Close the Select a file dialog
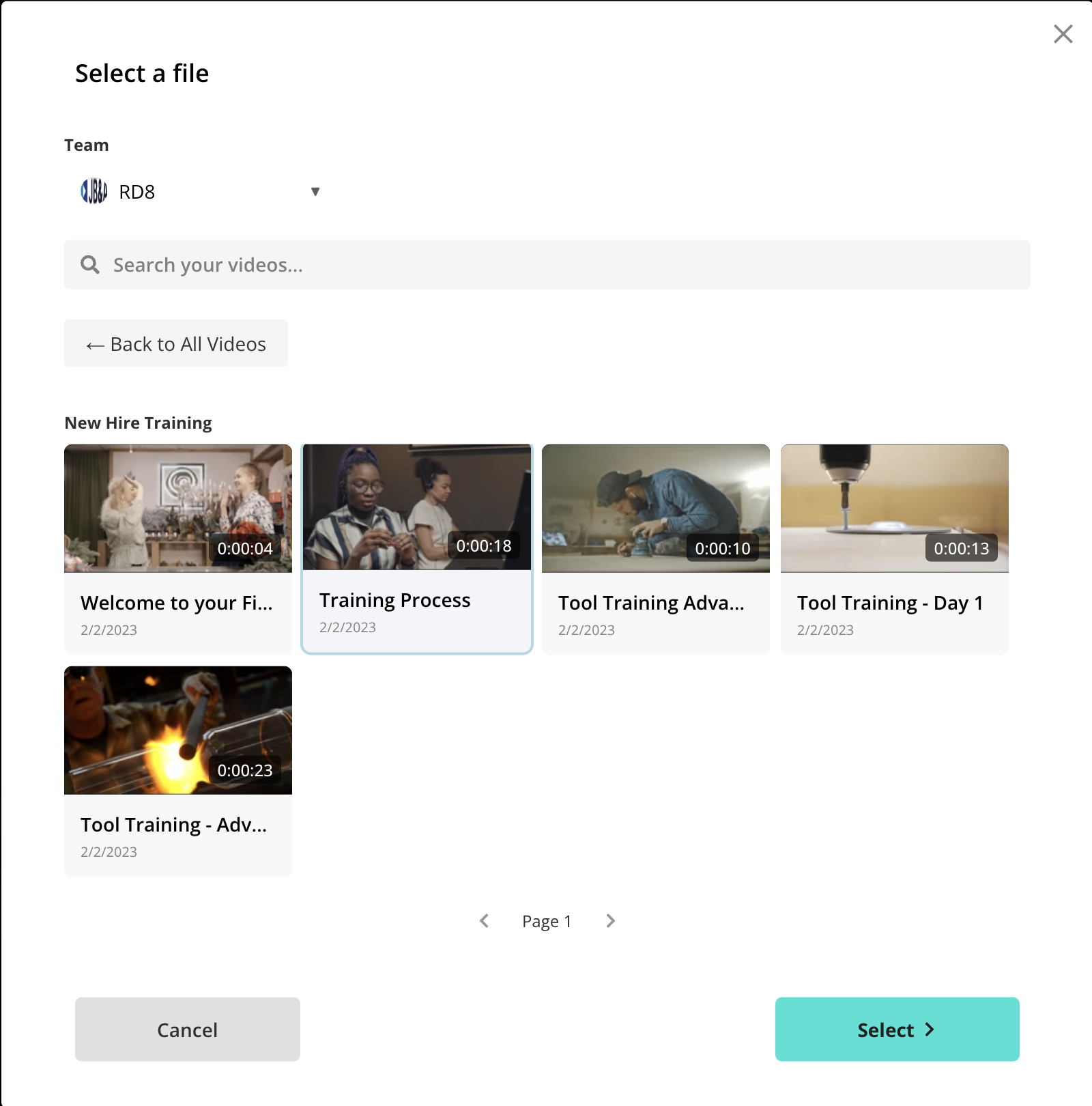Image resolution: width=1092 pixels, height=1106 pixels. [1063, 34]
